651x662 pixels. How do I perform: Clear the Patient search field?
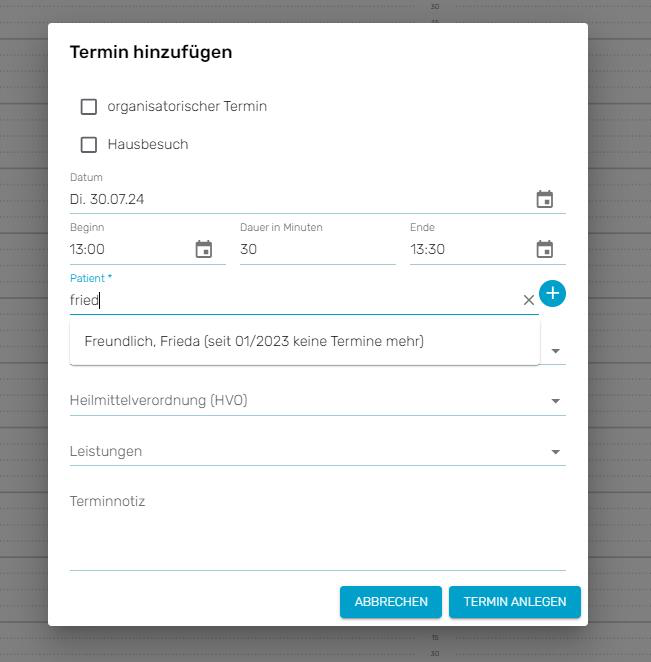coord(529,300)
